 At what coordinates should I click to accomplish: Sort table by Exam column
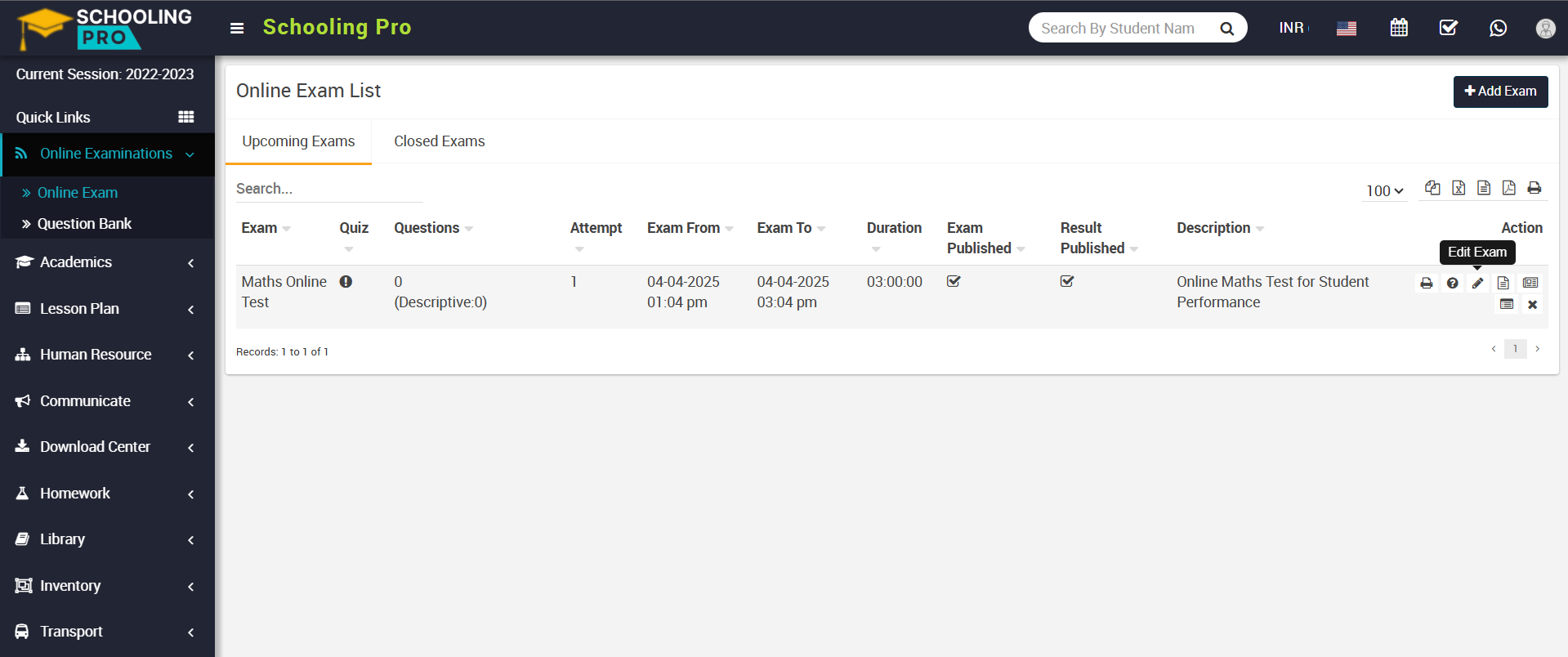pyautogui.click(x=266, y=228)
